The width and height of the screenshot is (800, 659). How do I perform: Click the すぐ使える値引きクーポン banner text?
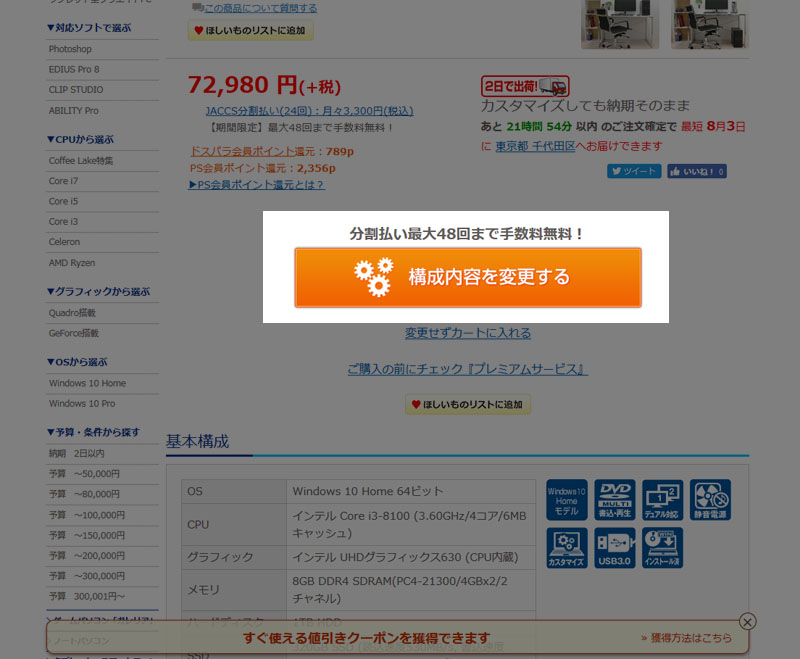(x=366, y=638)
